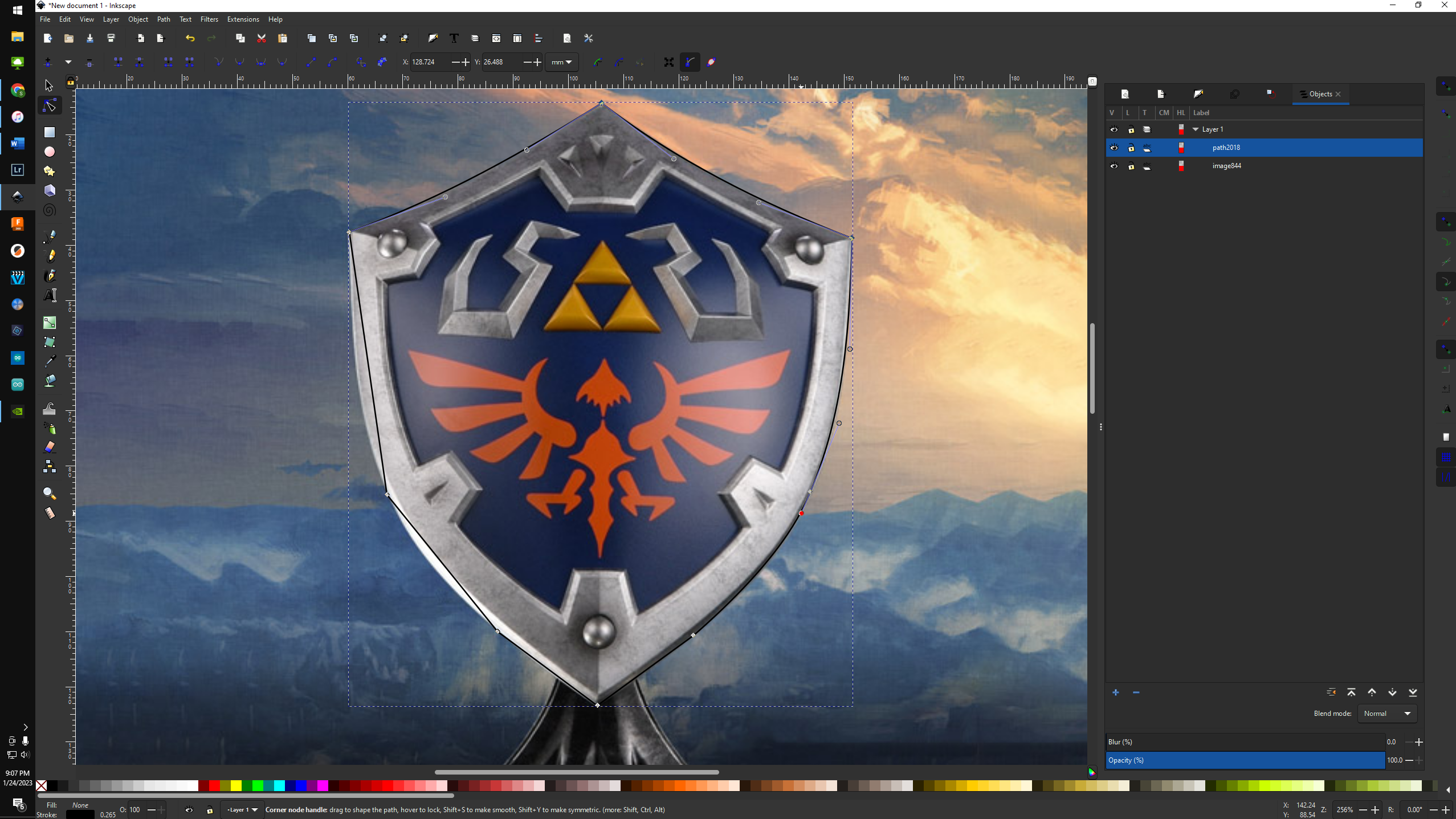
Task: Click the Undo arrow icon
Action: pyautogui.click(x=190, y=38)
